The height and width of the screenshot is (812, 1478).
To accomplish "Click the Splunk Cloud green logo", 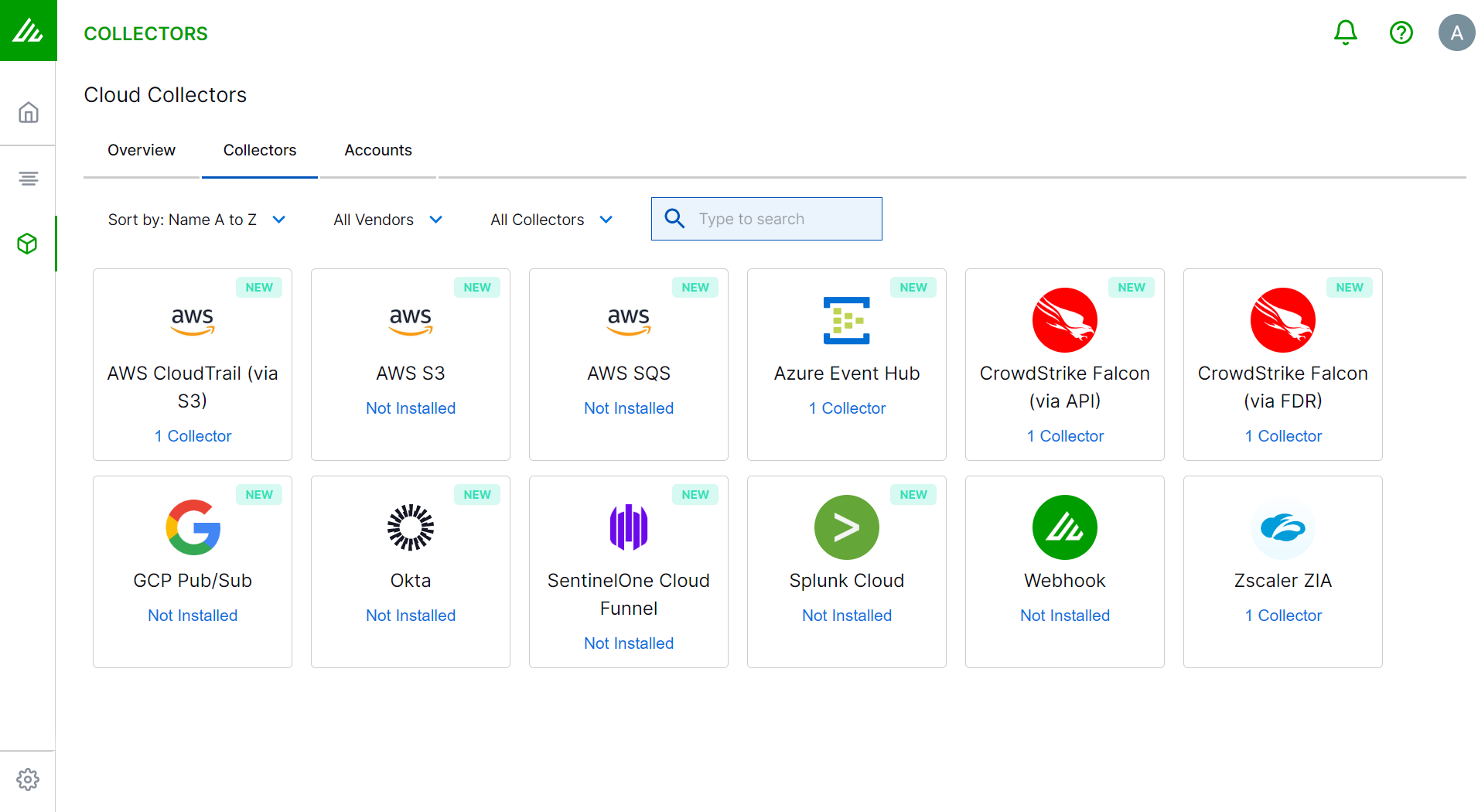I will pyautogui.click(x=847, y=527).
